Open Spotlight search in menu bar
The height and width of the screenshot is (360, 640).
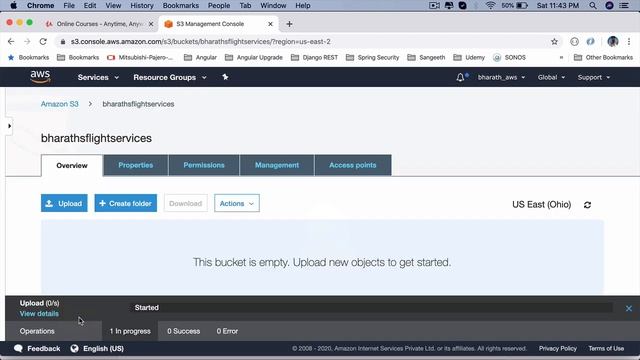pyautogui.click(x=593, y=6)
